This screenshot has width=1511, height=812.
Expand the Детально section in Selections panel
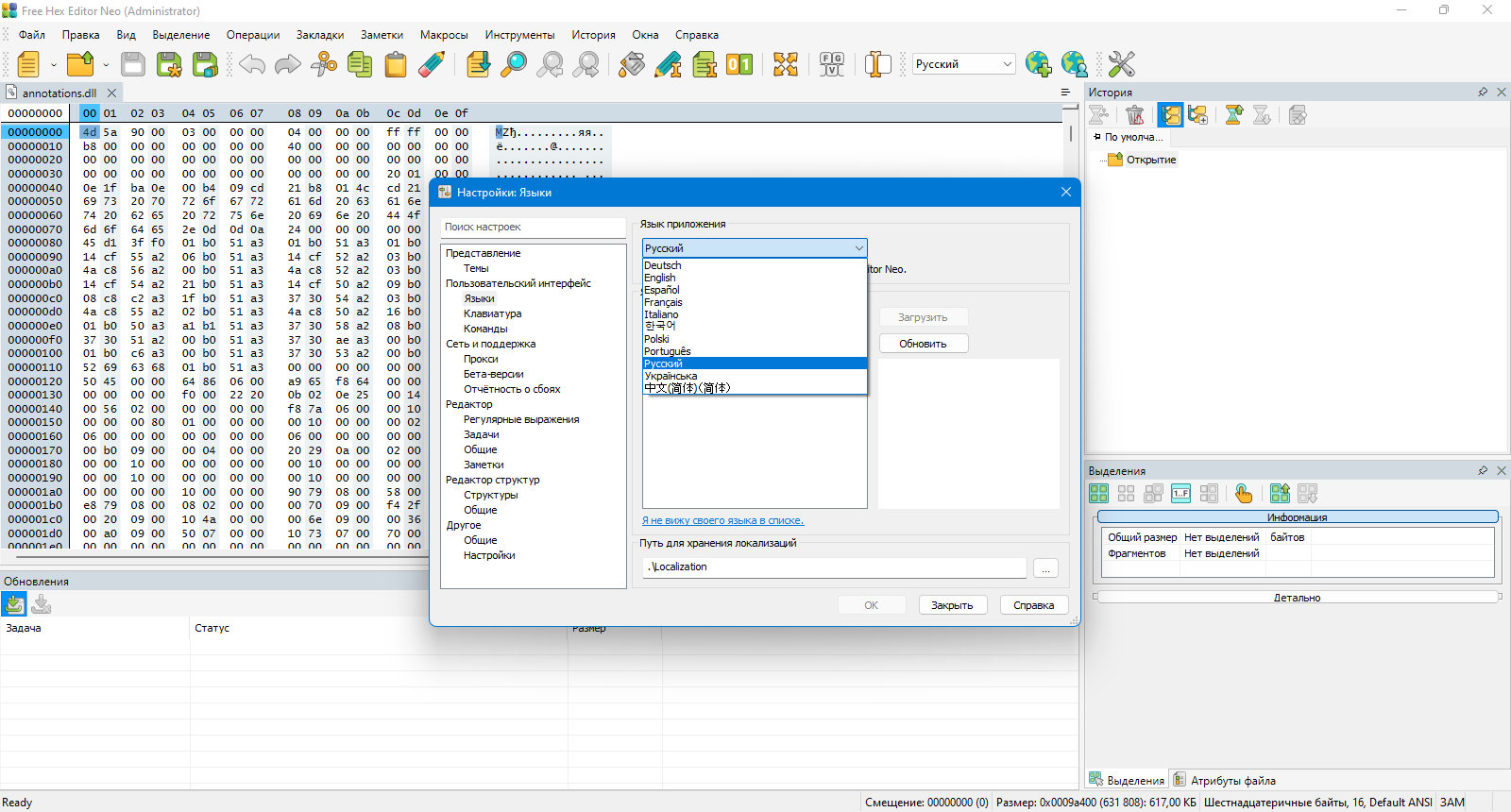point(1298,598)
